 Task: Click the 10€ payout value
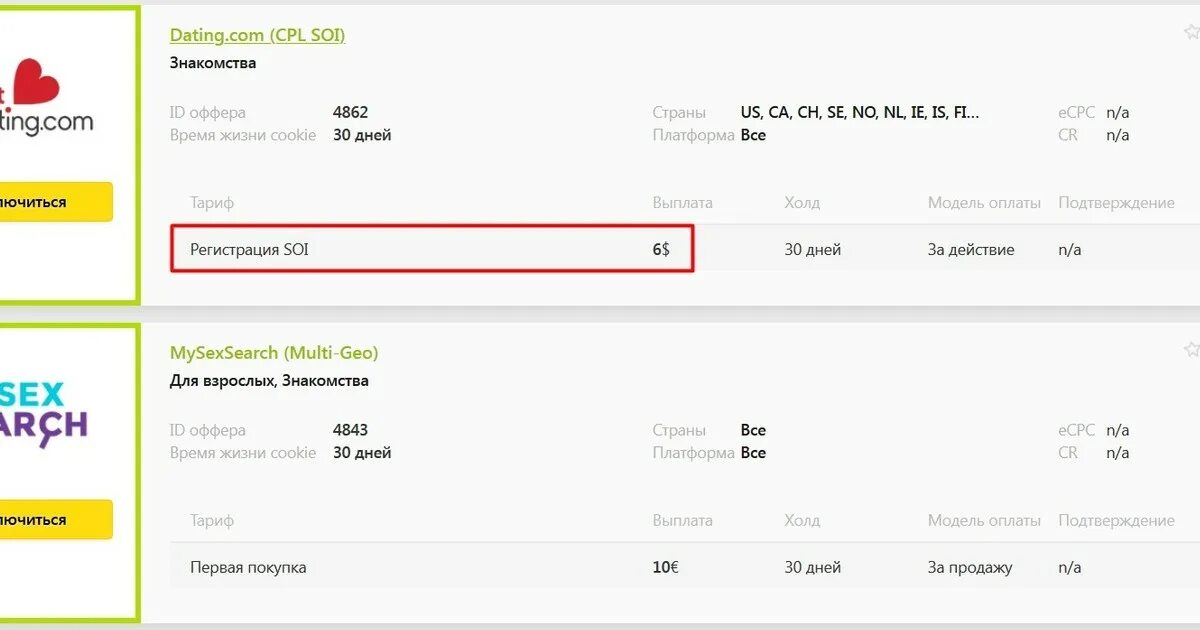[x=665, y=568]
